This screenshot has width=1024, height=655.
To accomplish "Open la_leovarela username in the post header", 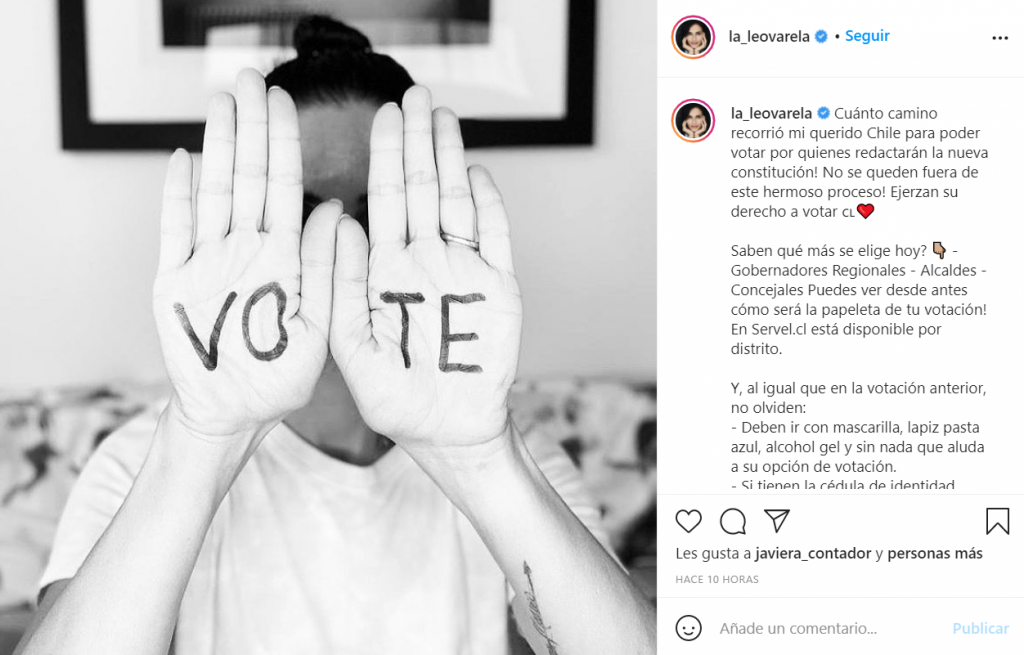I will pyautogui.click(x=769, y=37).
